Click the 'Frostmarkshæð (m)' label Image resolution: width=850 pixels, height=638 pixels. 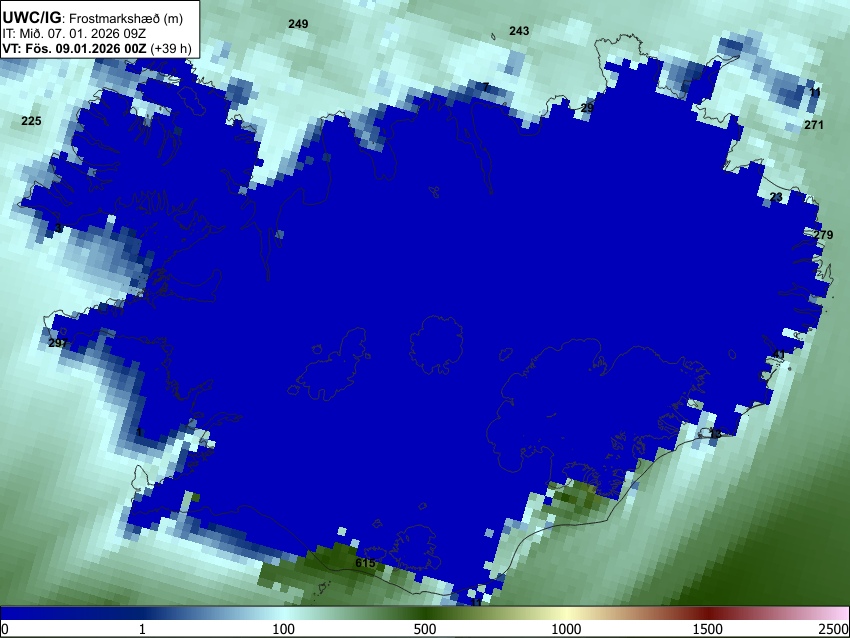tap(126, 18)
